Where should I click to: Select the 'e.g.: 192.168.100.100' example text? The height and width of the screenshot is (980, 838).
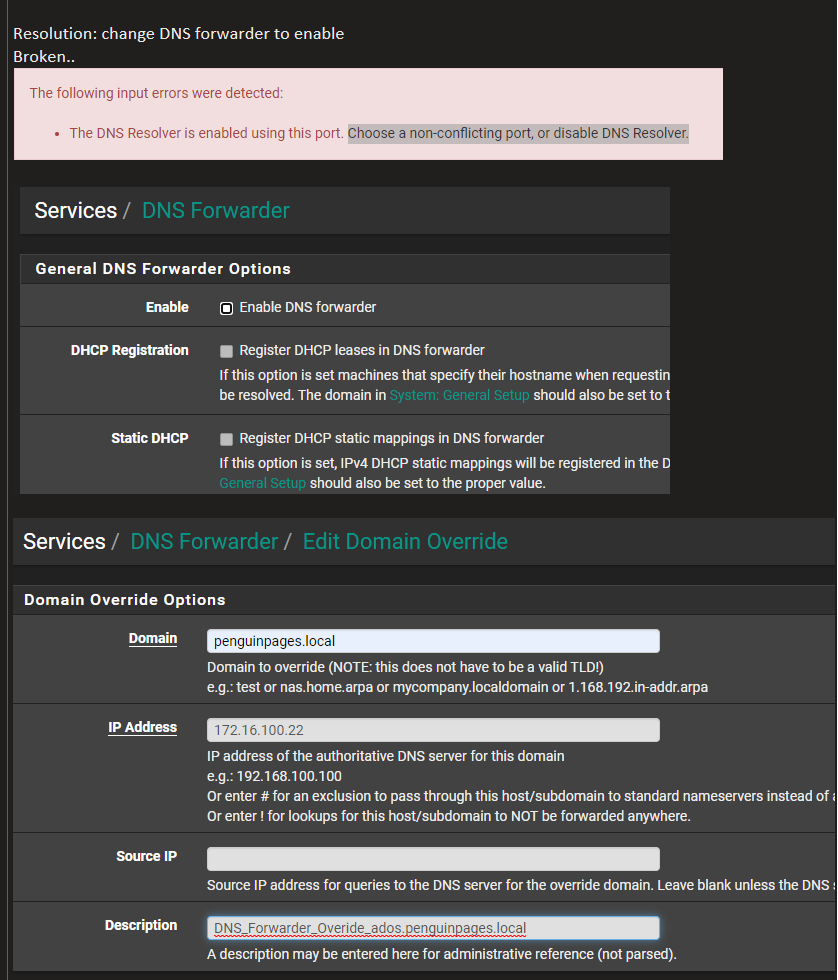(x=274, y=776)
